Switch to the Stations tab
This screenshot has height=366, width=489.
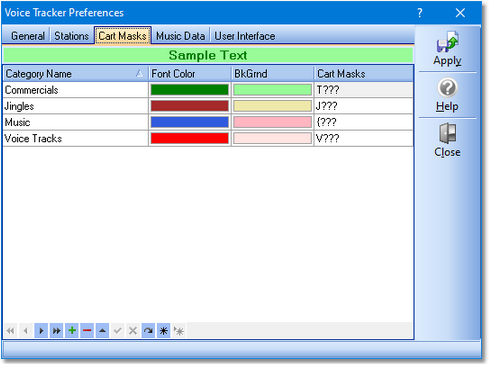click(x=71, y=36)
